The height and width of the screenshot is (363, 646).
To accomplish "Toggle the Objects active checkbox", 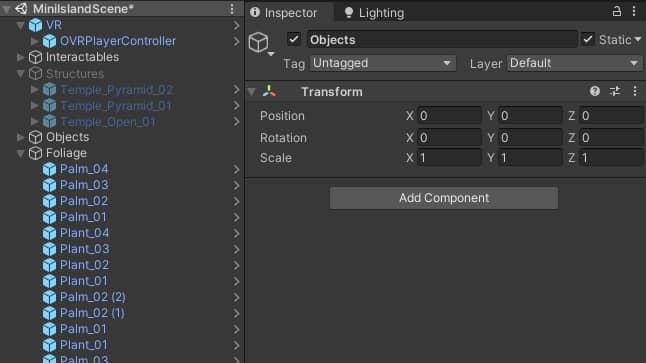I will (x=294, y=40).
